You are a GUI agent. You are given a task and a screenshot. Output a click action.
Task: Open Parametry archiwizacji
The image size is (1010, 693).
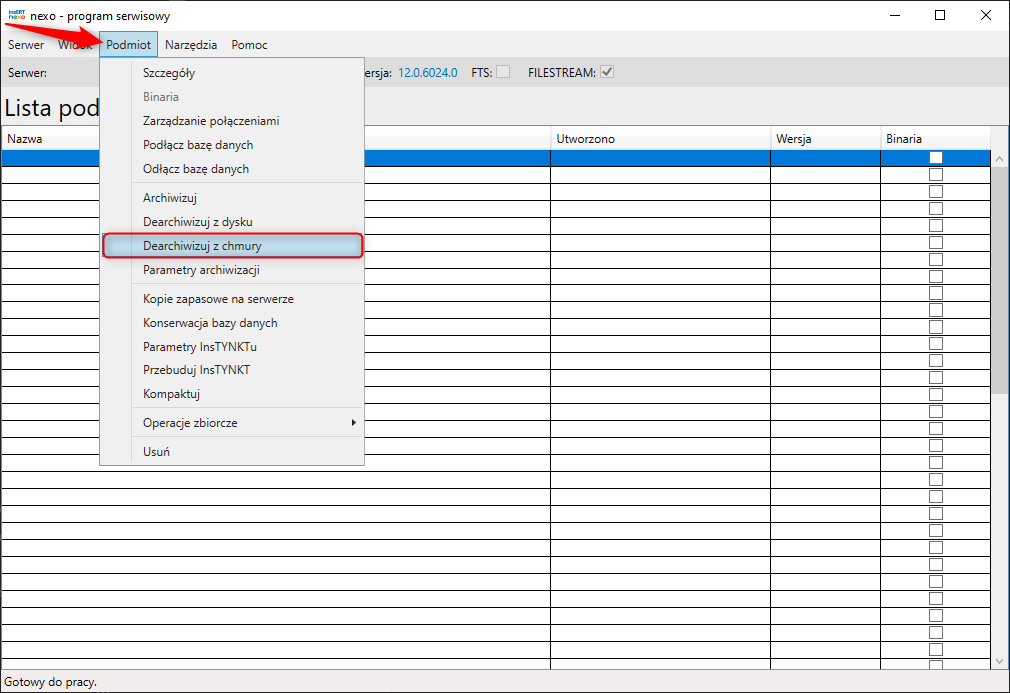coord(233,270)
